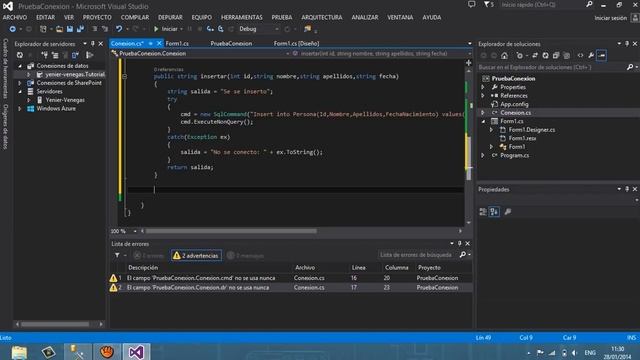Click Connect to Database icon in Server Explorer

[44, 55]
